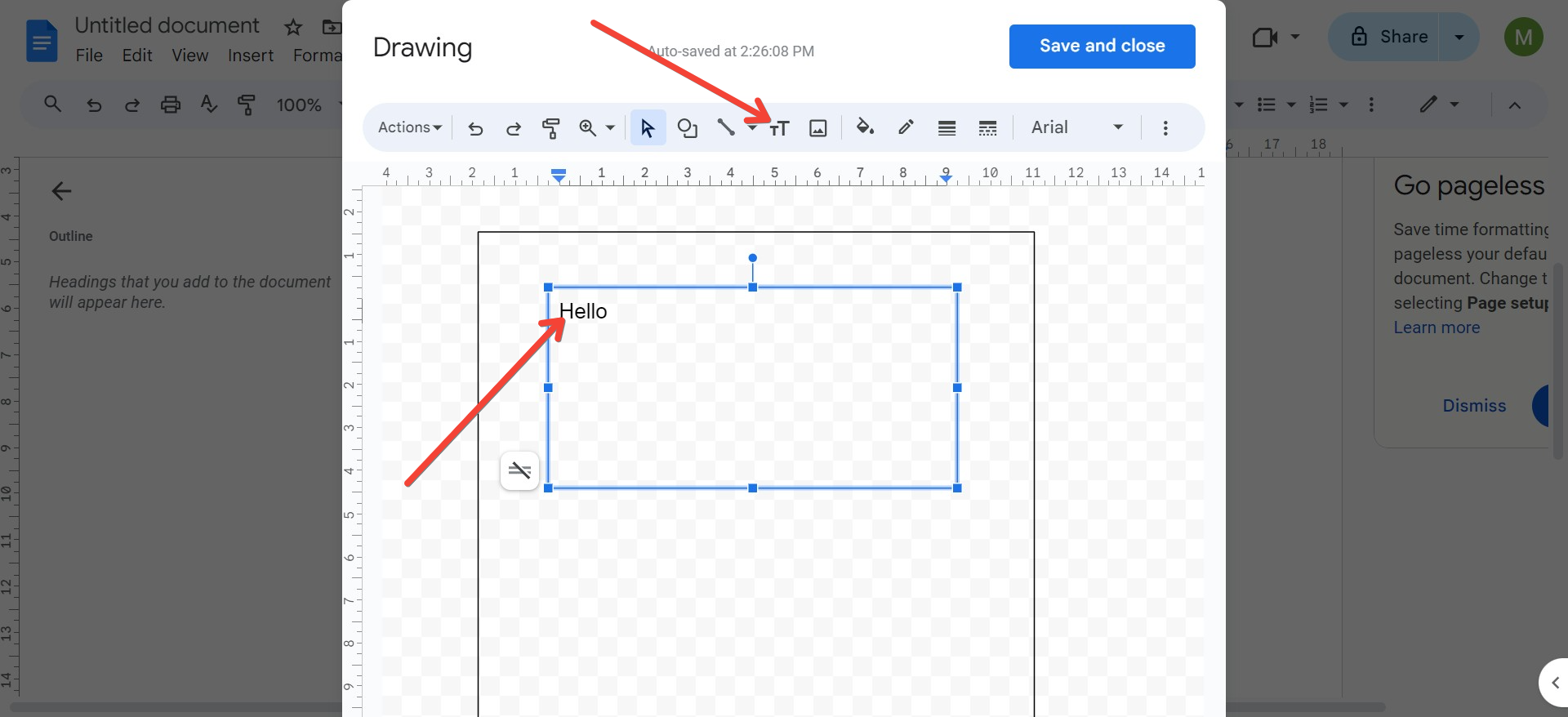Click the right indent marker on the Drawing ruler
The height and width of the screenshot is (717, 1568).
click(x=946, y=178)
